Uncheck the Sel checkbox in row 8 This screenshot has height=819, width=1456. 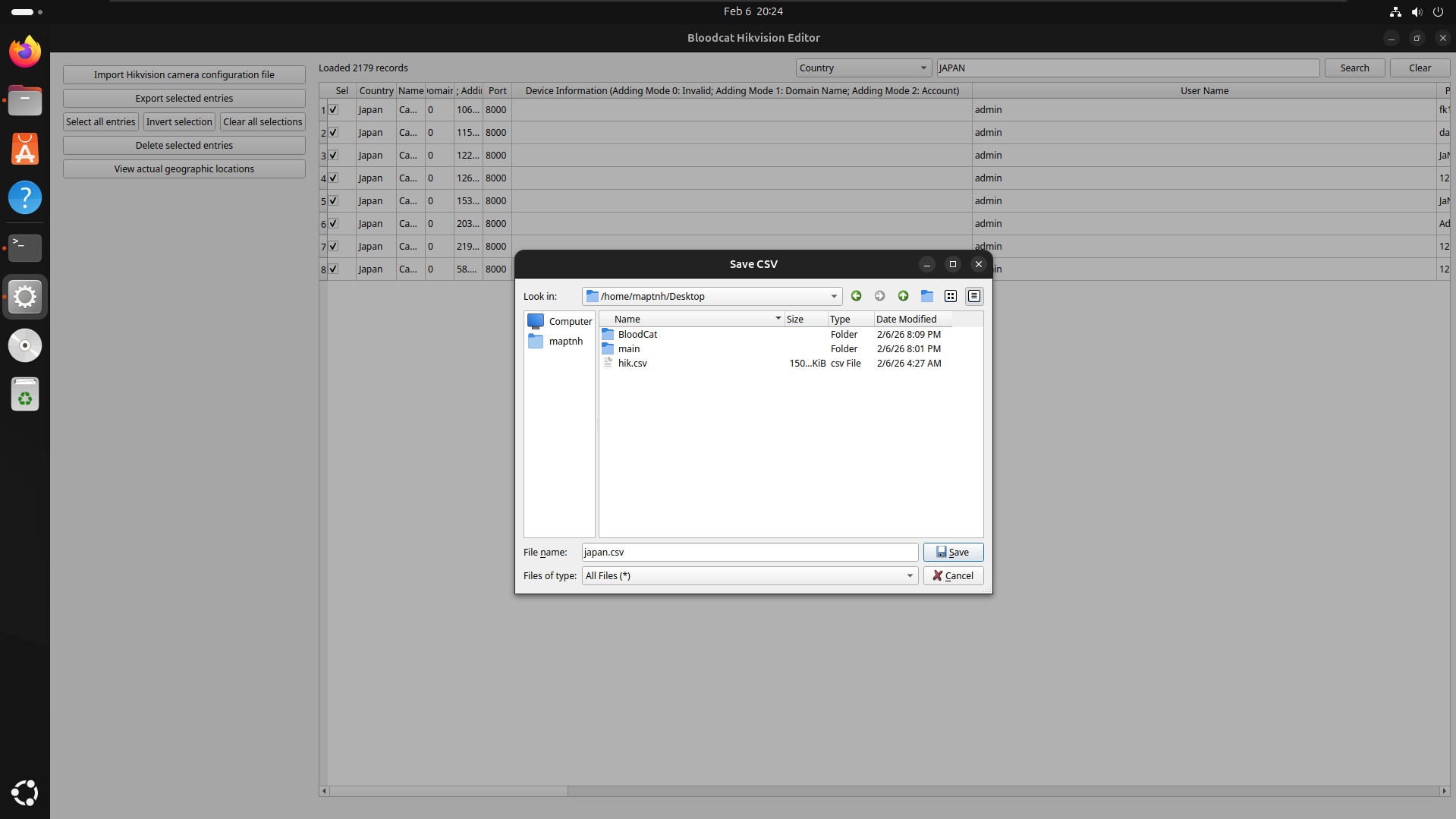pos(333,269)
